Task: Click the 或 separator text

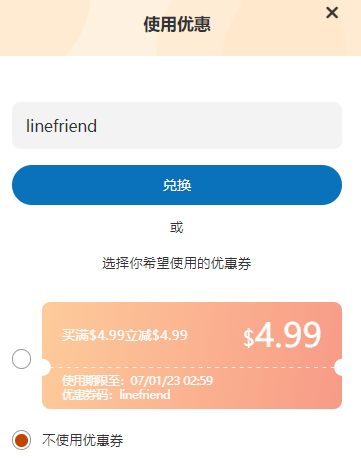Action: pos(177,228)
